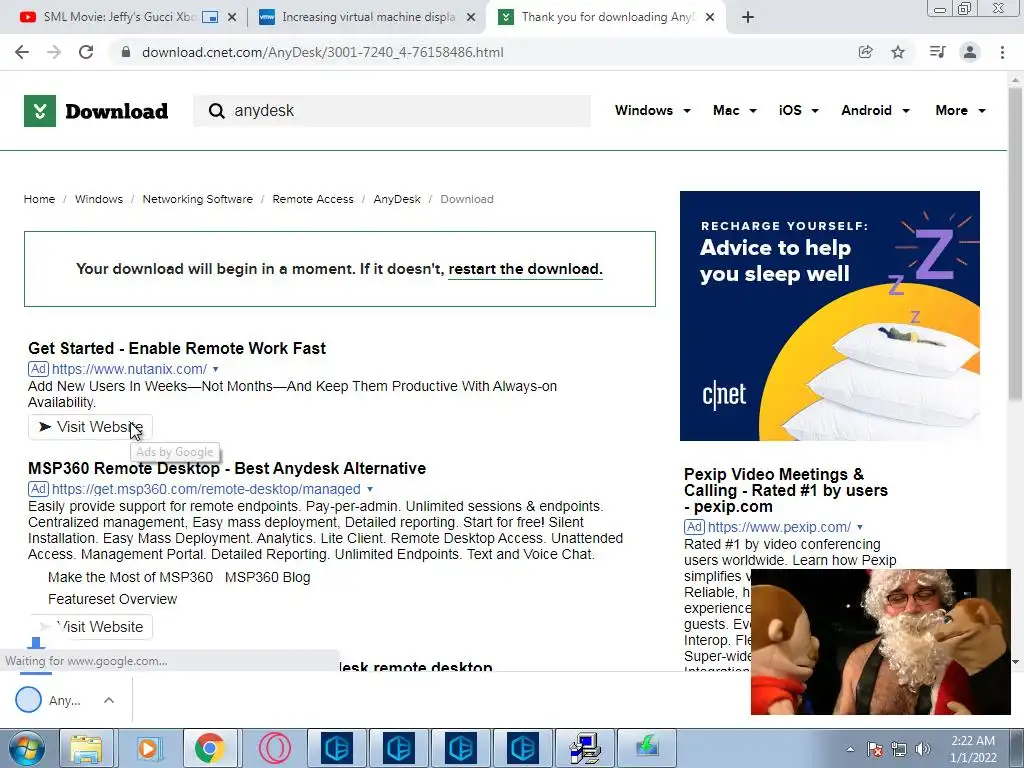Show hidden system tray icons
1024x768 pixels.
pos(850,749)
